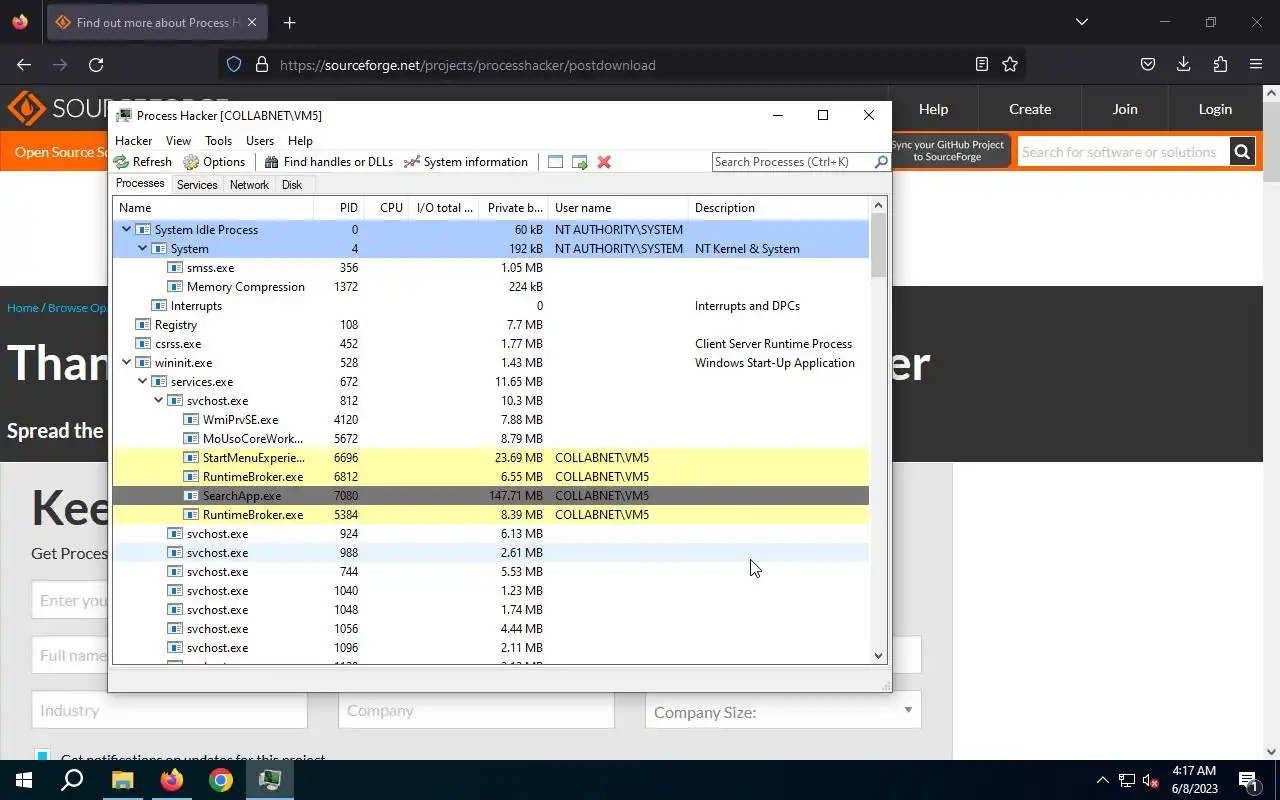This screenshot has height=800, width=1280.
Task: Select the WmiPrvSE.exe process
Action: (x=490, y=420)
